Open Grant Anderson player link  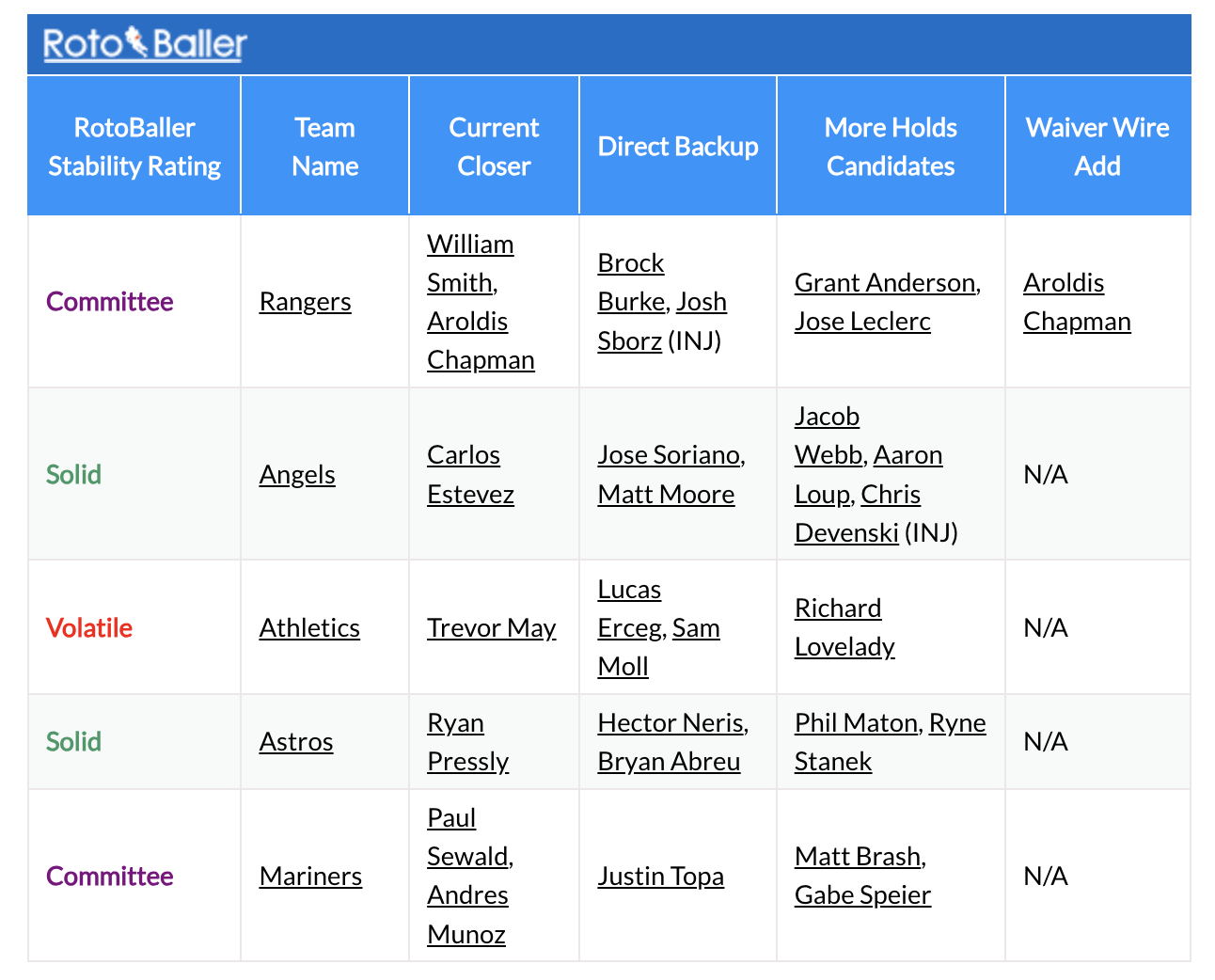pos(885,283)
